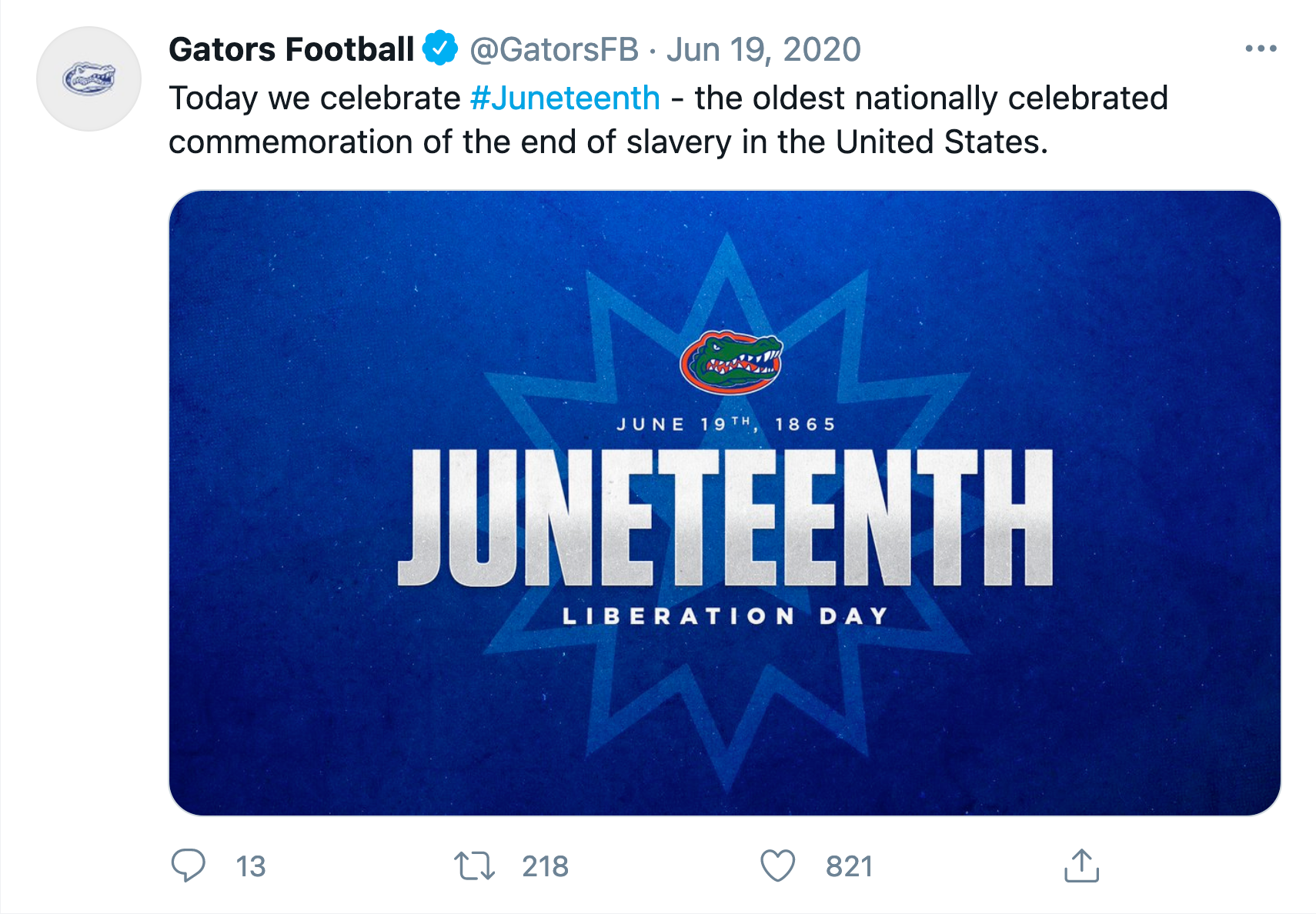Click the like count 821
This screenshot has height=914, width=1316.
click(849, 866)
